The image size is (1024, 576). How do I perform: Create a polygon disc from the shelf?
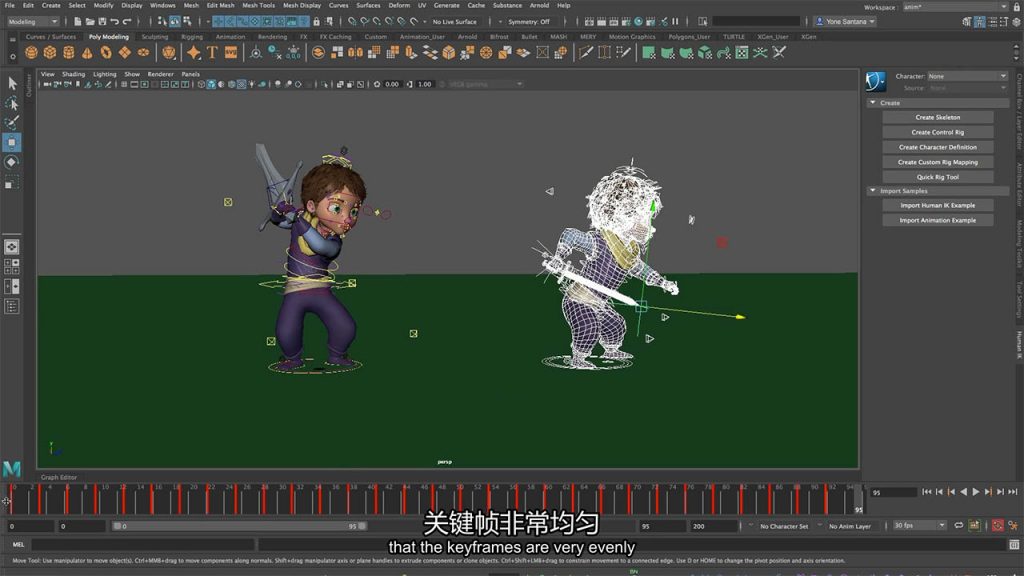tap(143, 52)
